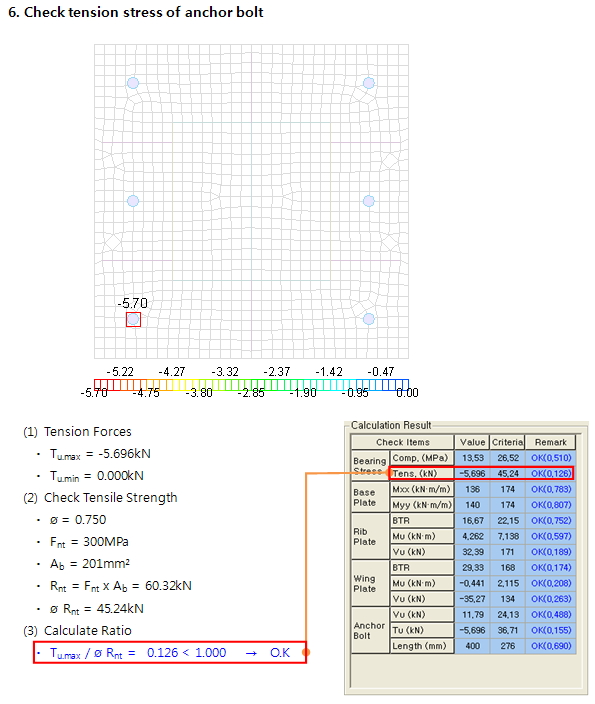Click the 'Check tension stress of anchor bolt' heading
Screen dimensions: 595x704
coord(143,12)
